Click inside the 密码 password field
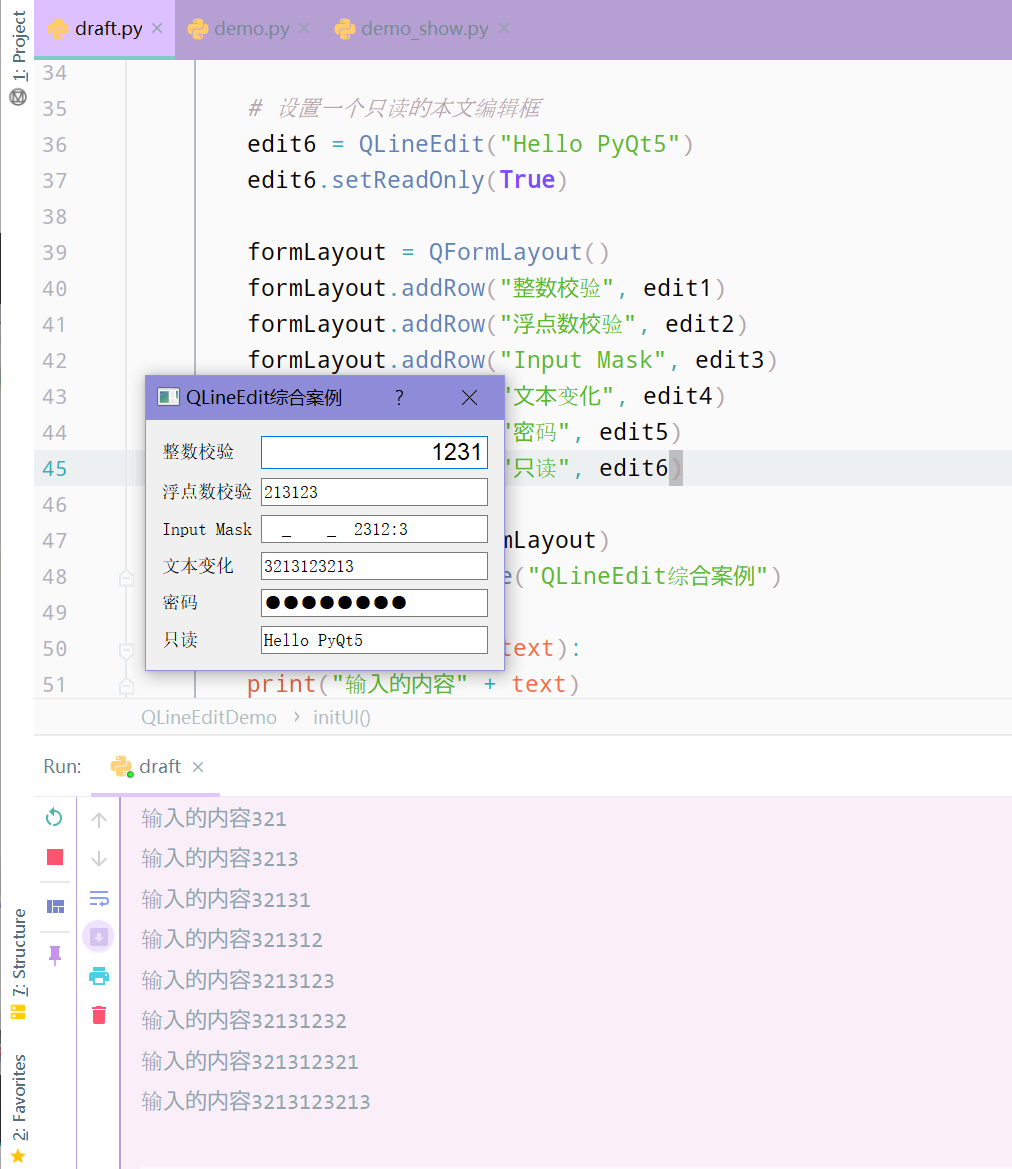Screen dimensions: 1012x1169 coord(373,602)
